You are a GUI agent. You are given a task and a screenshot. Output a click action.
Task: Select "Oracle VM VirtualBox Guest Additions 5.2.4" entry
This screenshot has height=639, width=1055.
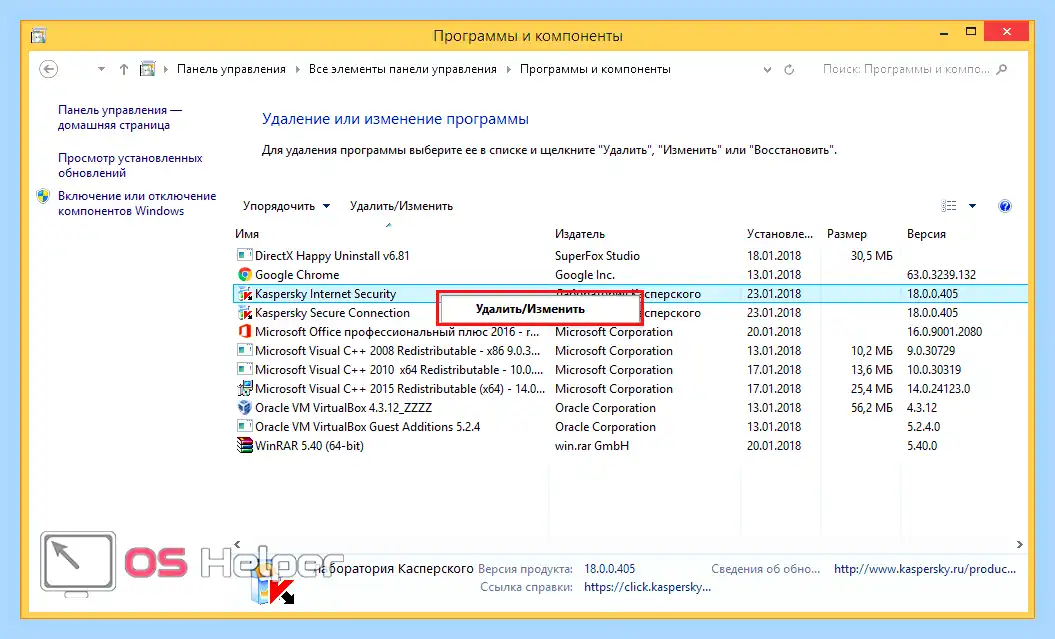coord(367,426)
